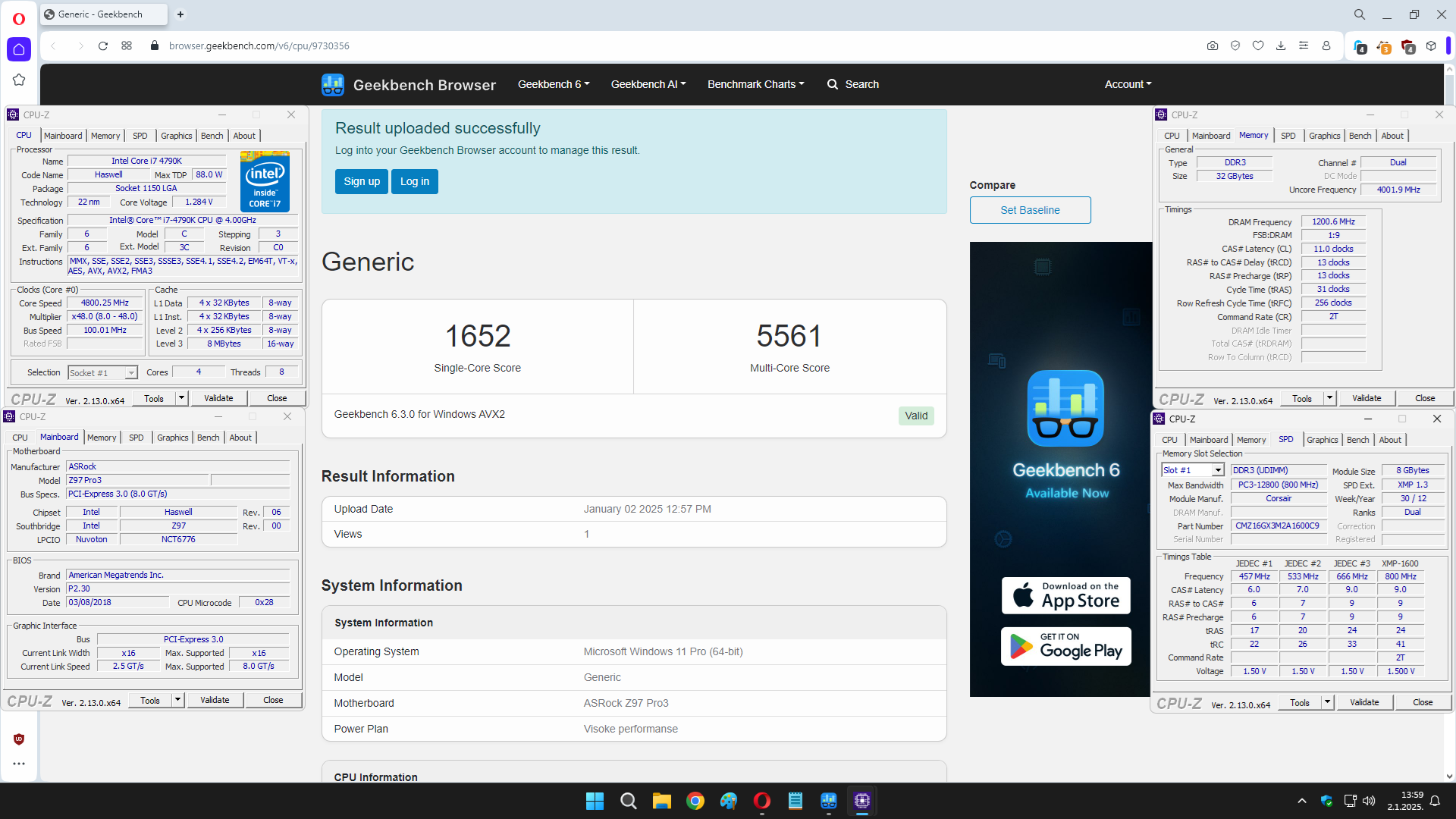Click Download on the App Store badge
The image size is (1456, 819).
(1065, 595)
